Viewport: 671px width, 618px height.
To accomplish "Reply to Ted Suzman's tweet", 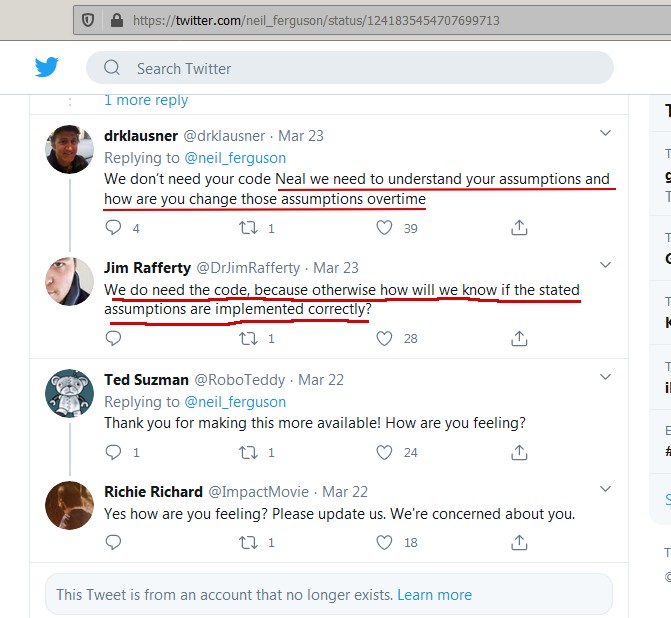I will [x=113, y=452].
